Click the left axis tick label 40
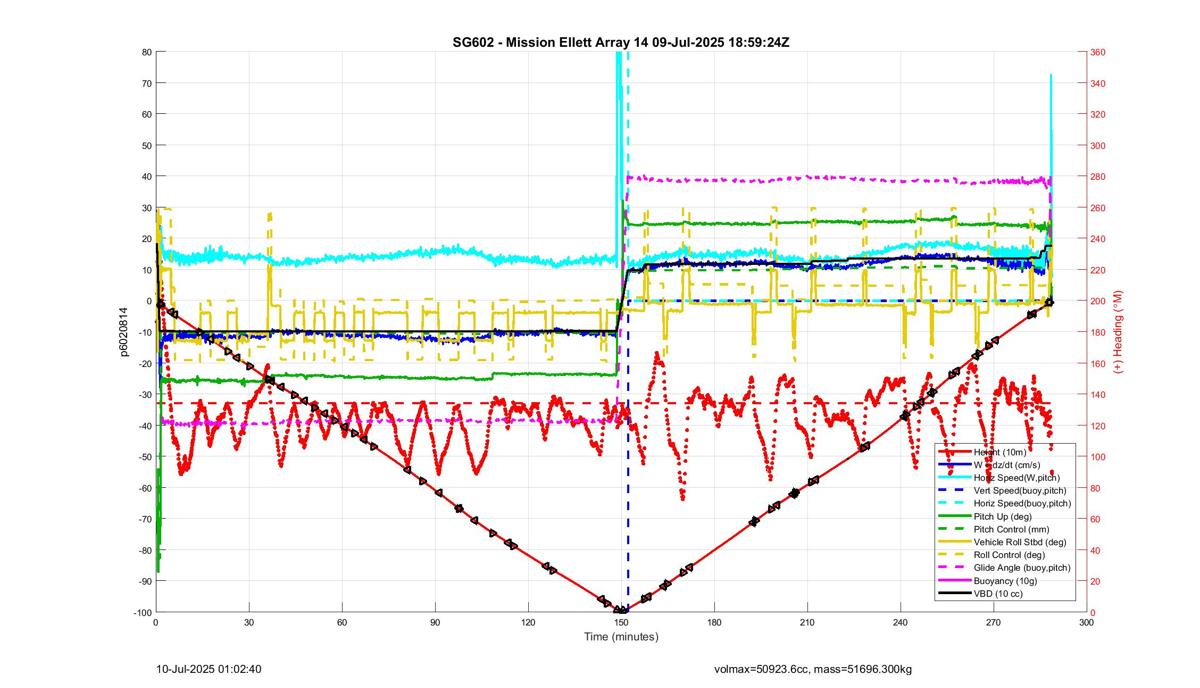 click(x=146, y=177)
